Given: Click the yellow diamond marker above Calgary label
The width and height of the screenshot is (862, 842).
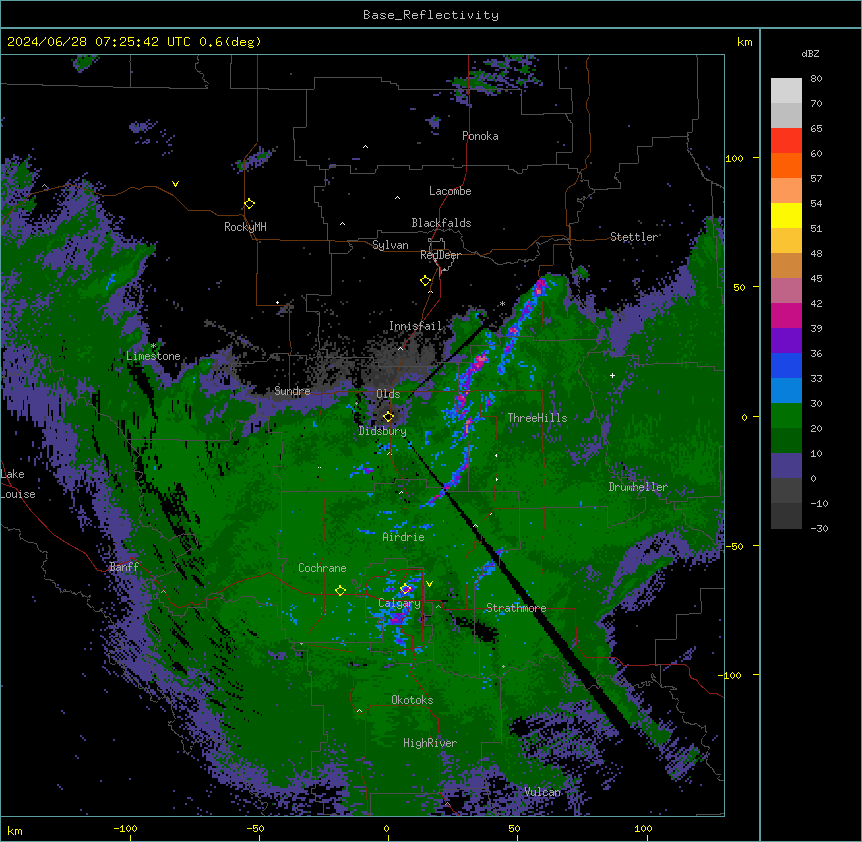Looking at the screenshot, I should click(406, 589).
